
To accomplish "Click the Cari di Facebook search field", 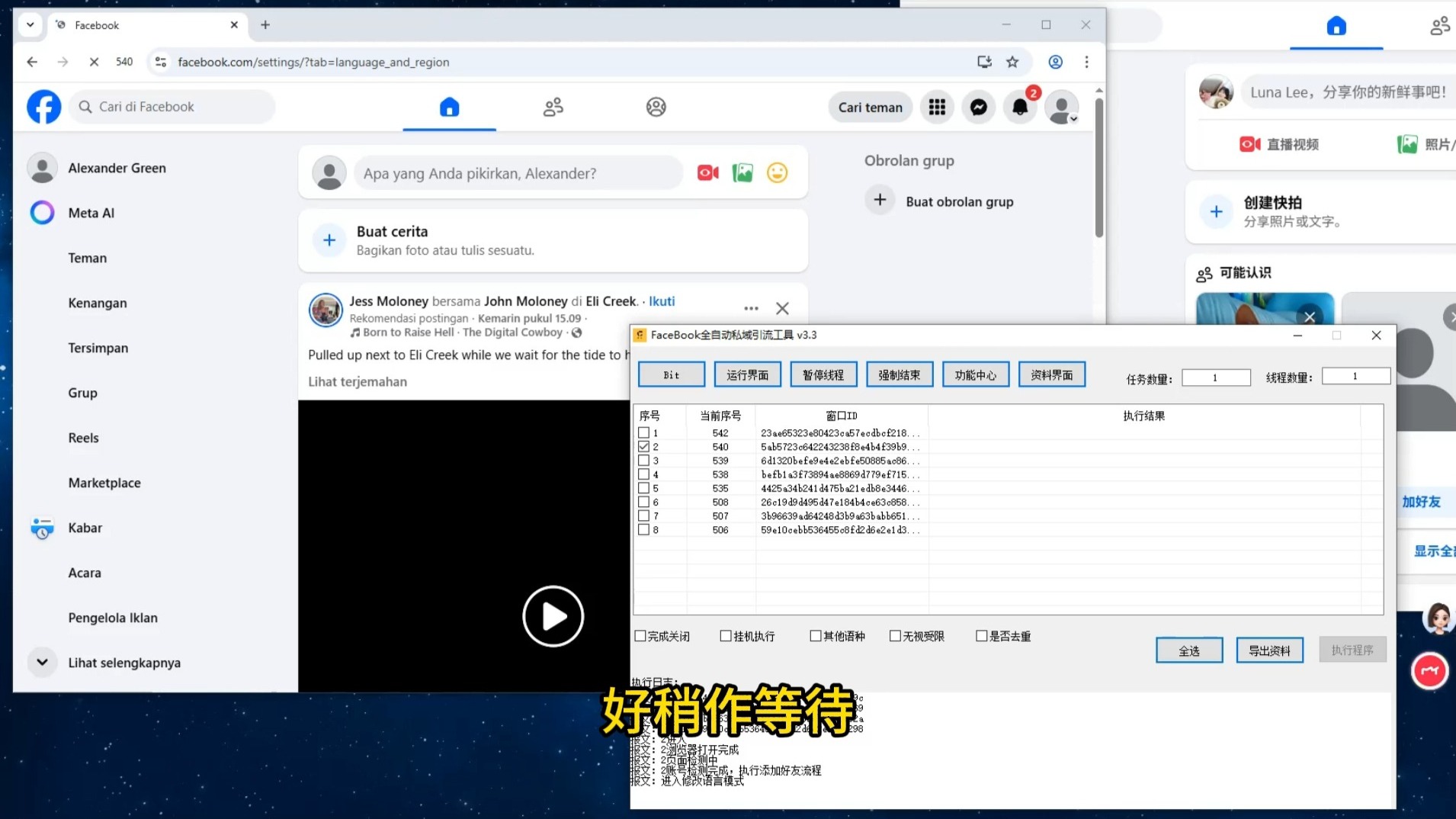I will click(172, 107).
